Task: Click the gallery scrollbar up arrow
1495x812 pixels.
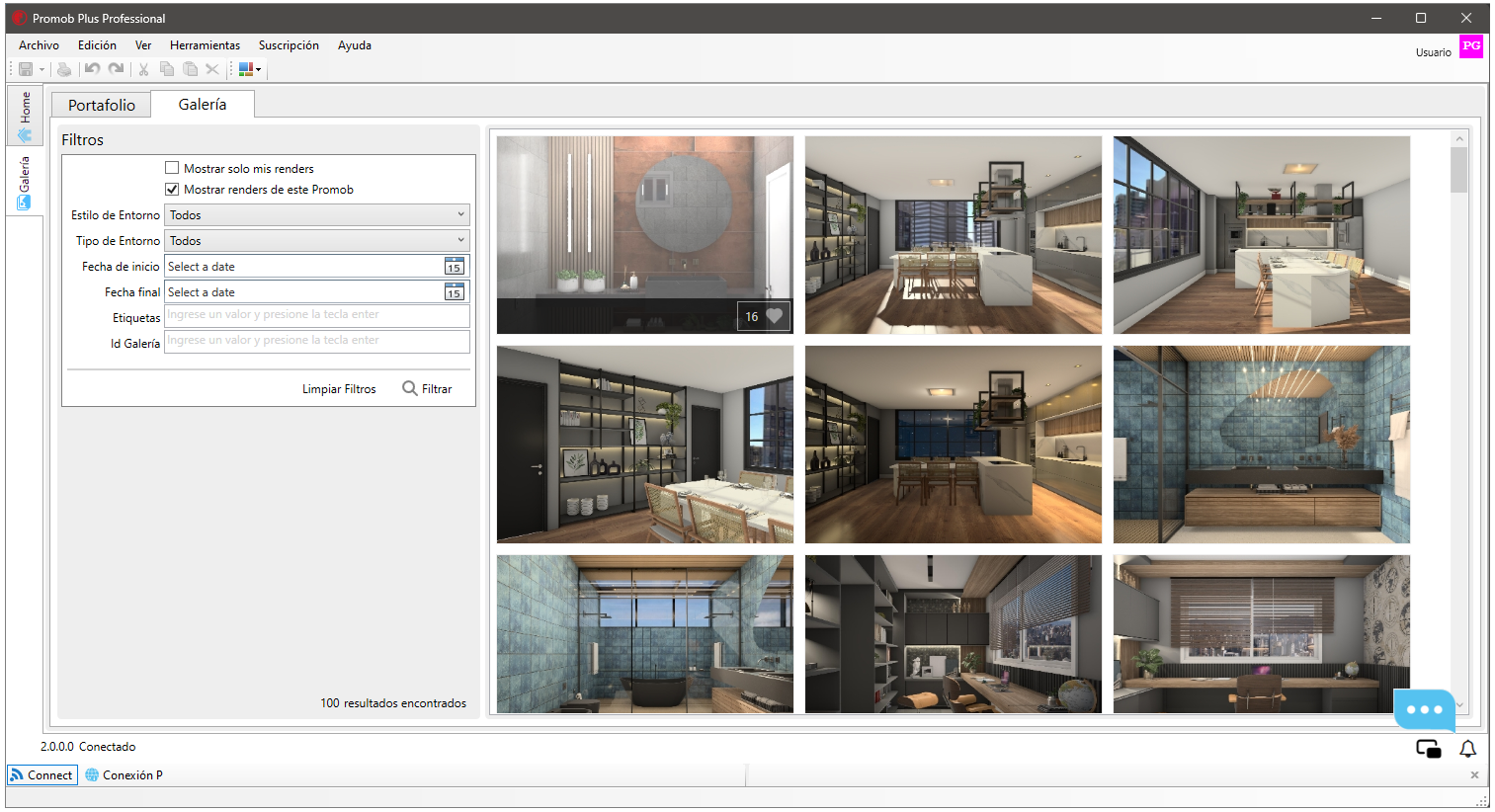Action: (1458, 138)
